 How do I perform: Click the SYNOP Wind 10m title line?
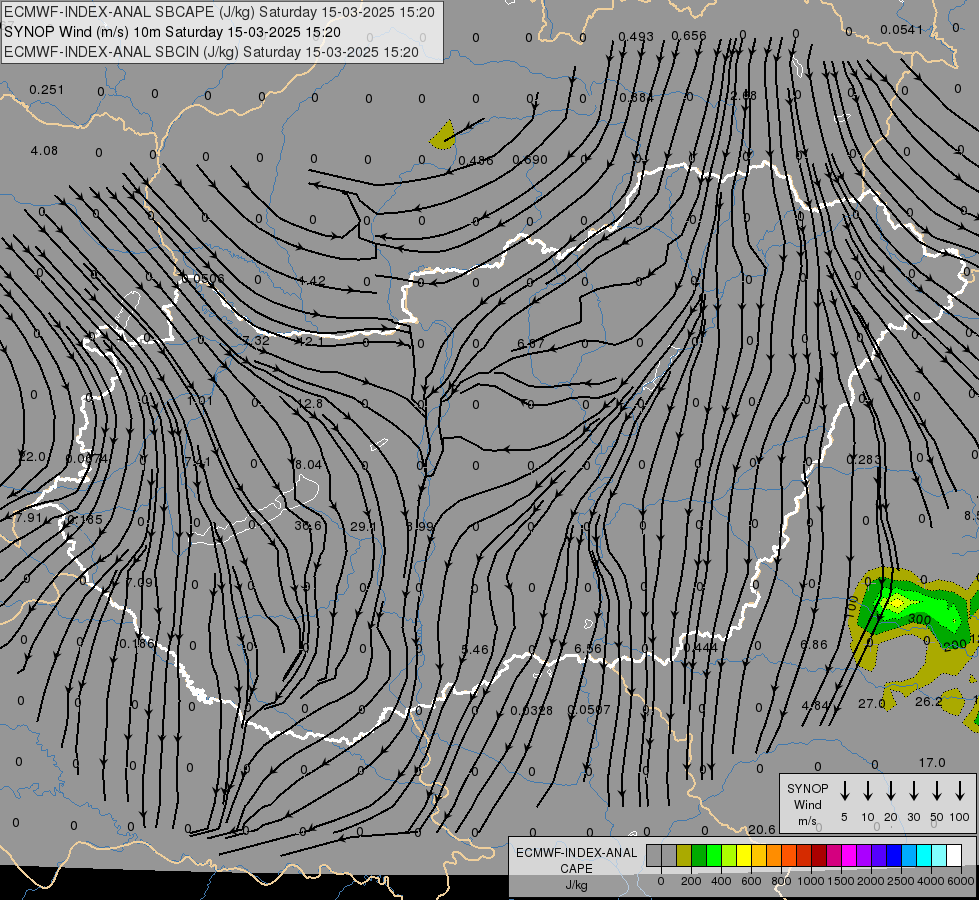click(x=172, y=32)
